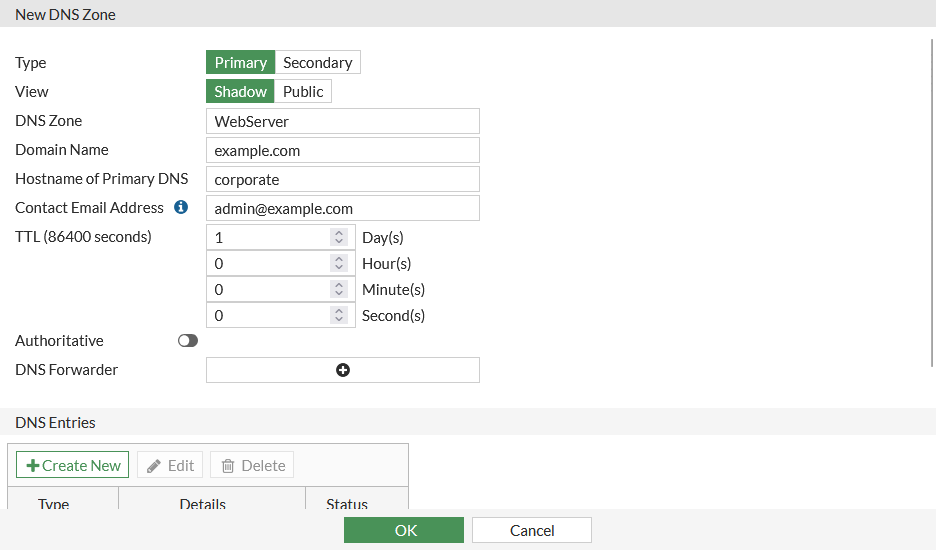Add a DNS Forwarder with plus icon
The image size is (936, 550).
pos(343,370)
